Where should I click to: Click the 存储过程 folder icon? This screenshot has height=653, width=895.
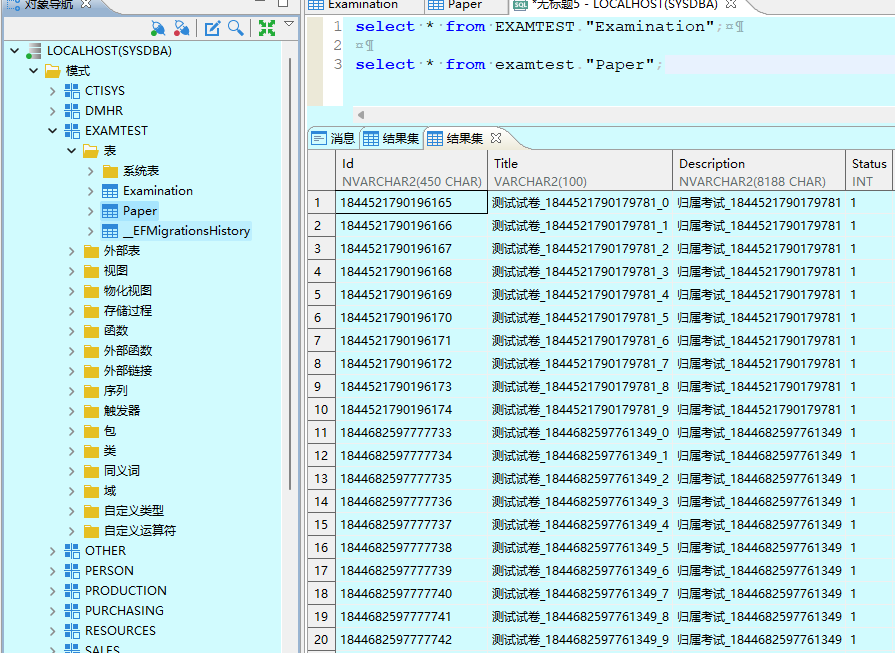coord(91,311)
